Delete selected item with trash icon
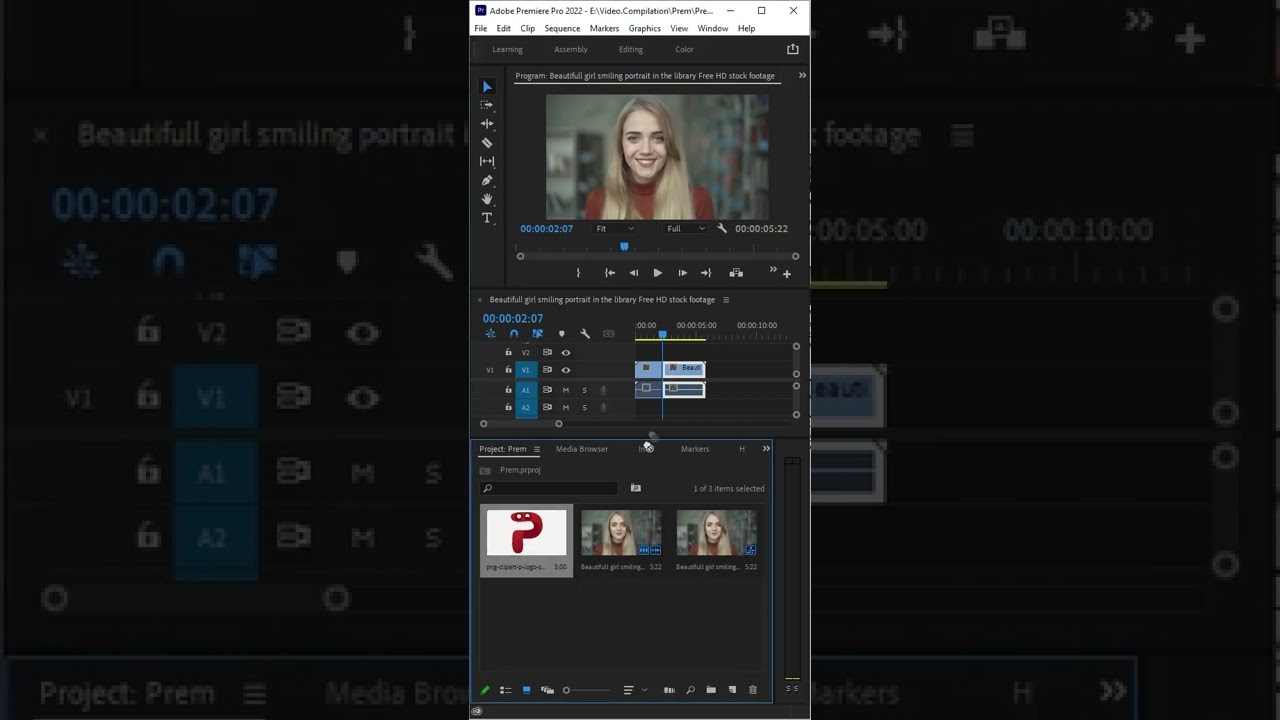 click(x=753, y=690)
